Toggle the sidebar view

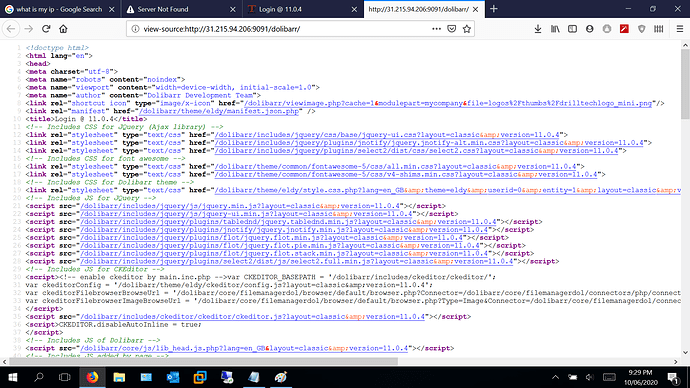573,29
